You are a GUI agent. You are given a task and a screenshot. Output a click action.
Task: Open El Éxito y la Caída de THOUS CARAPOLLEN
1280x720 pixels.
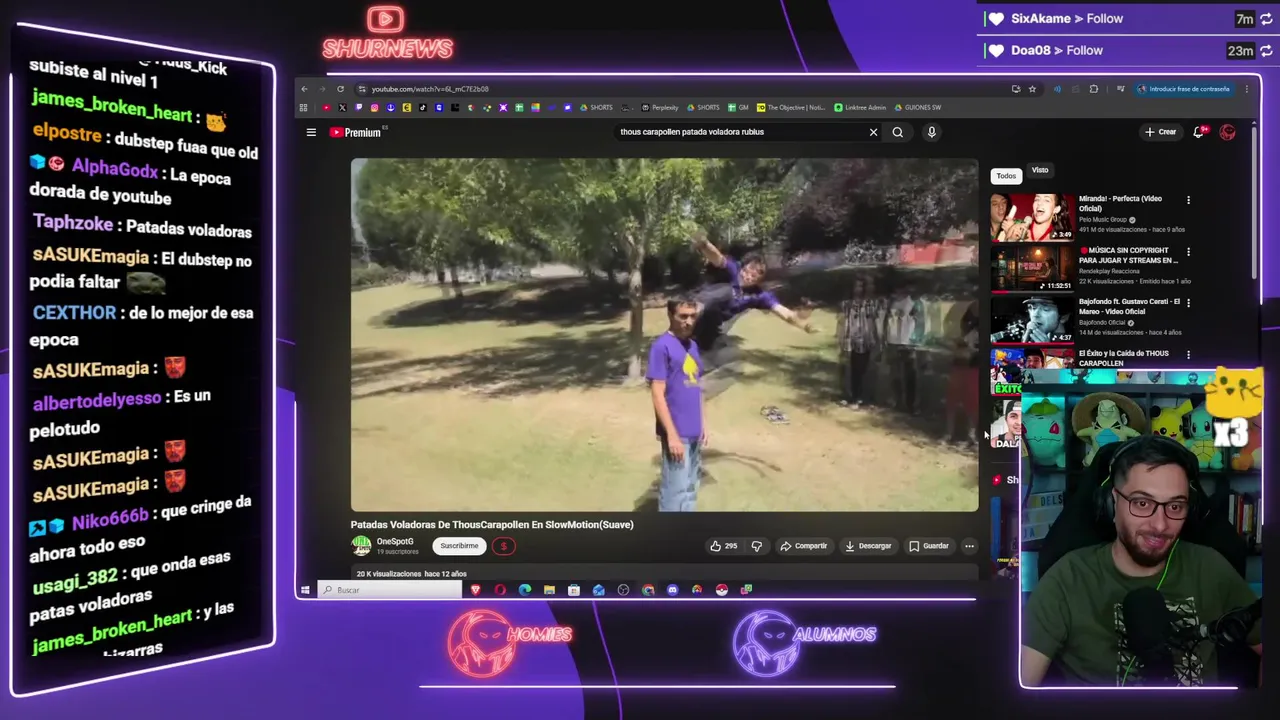(x=1123, y=358)
